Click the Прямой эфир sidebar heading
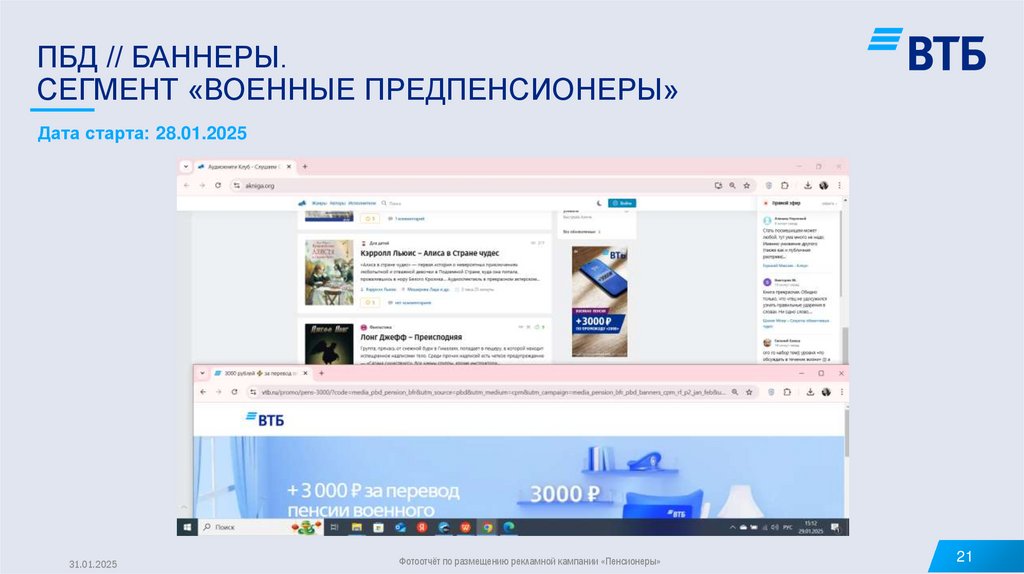This screenshot has height=574, width=1024. point(786,203)
